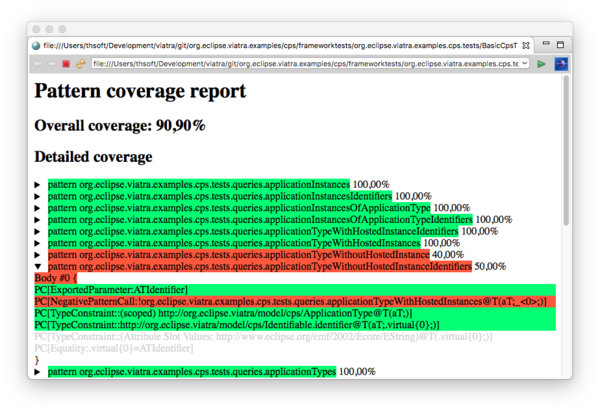Click the vertical scrollbar thumb

click(x=566, y=150)
